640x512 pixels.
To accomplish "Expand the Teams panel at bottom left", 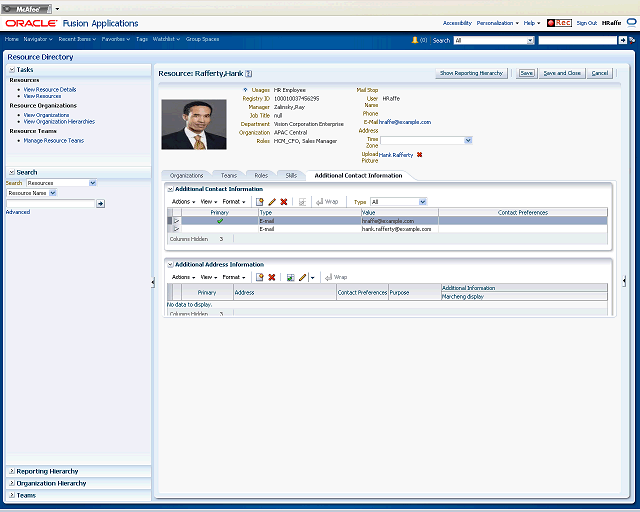I will (x=12, y=495).
